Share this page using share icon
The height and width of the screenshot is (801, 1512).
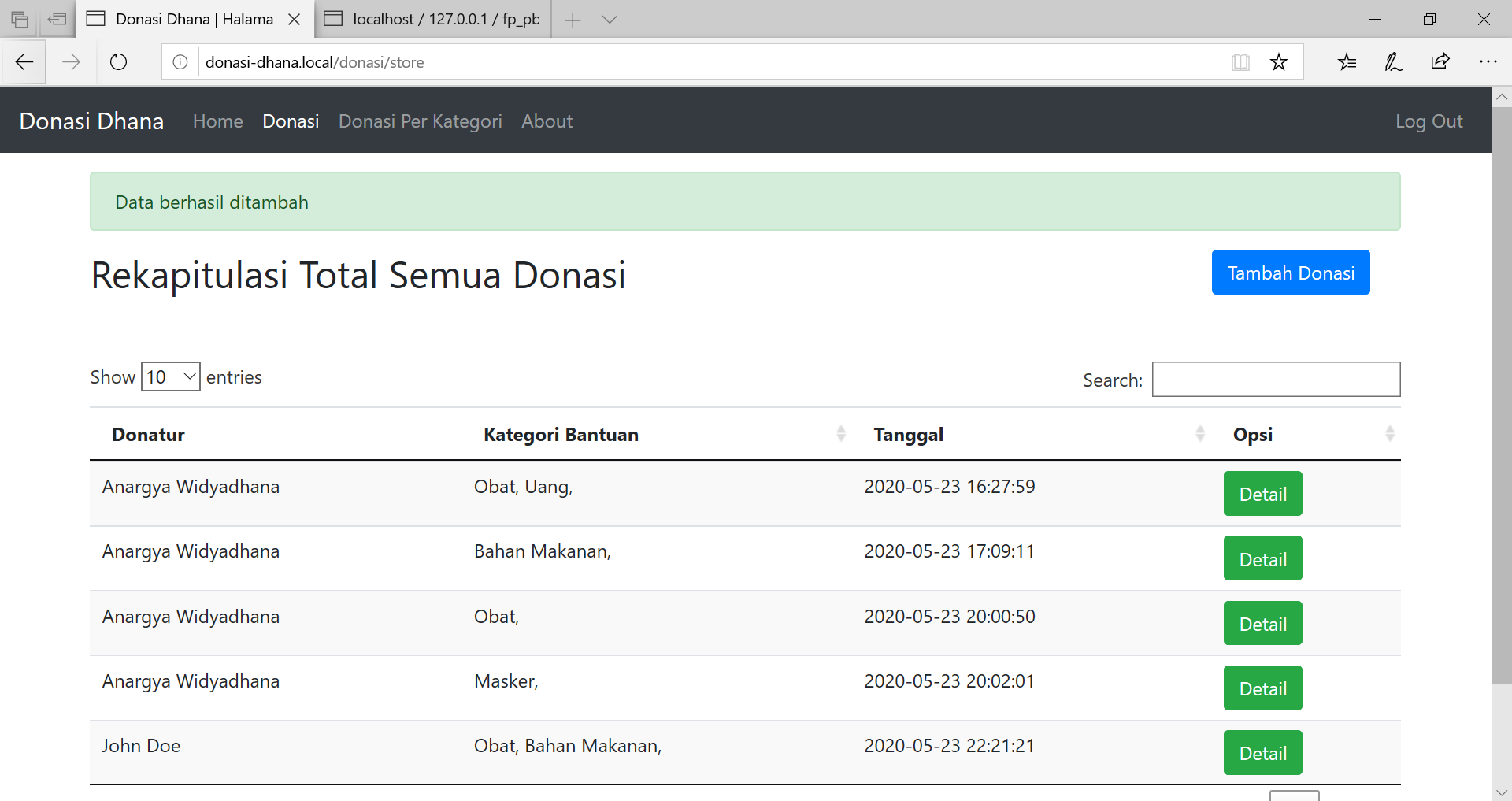pyautogui.click(x=1440, y=62)
